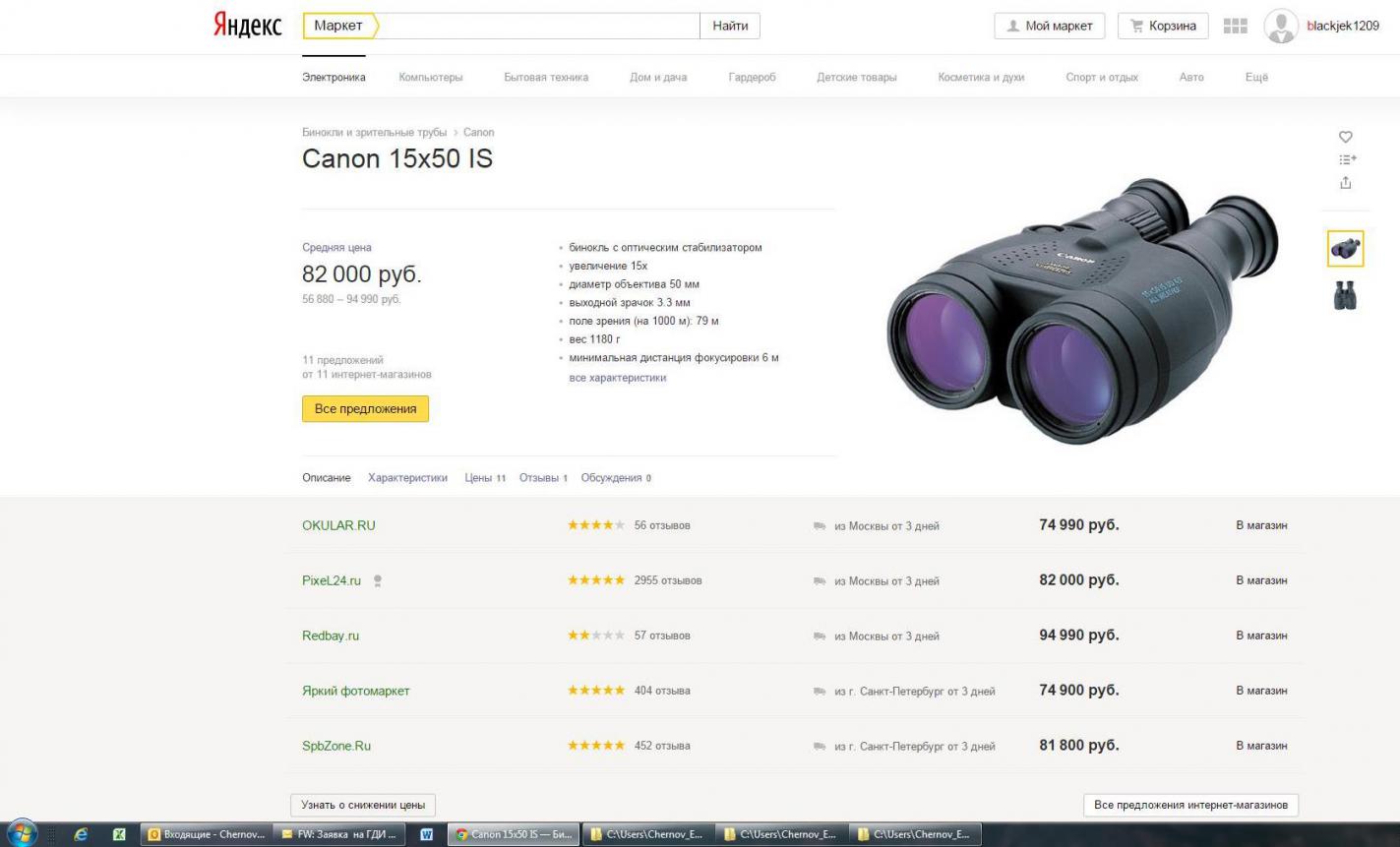The height and width of the screenshot is (847, 1400).
Task: Click the share icon beside product image
Action: click(x=1345, y=182)
